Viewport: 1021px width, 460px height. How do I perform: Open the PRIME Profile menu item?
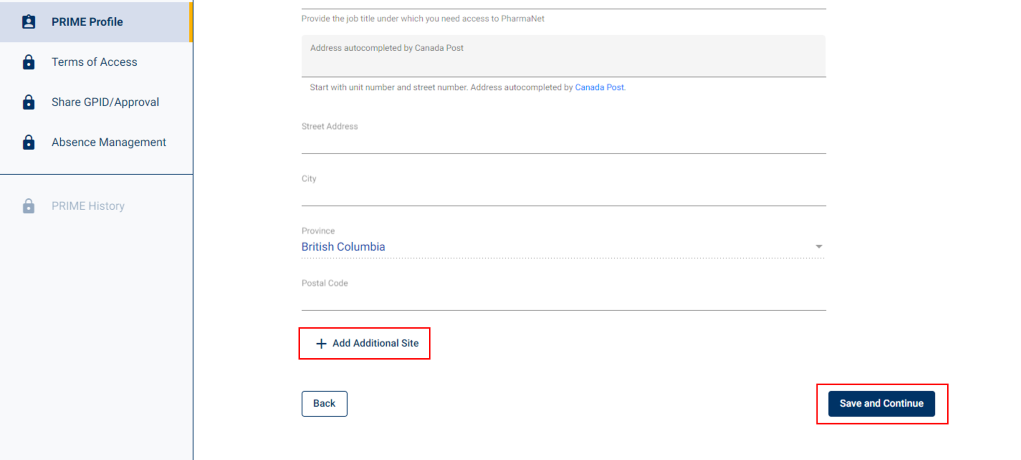87,21
